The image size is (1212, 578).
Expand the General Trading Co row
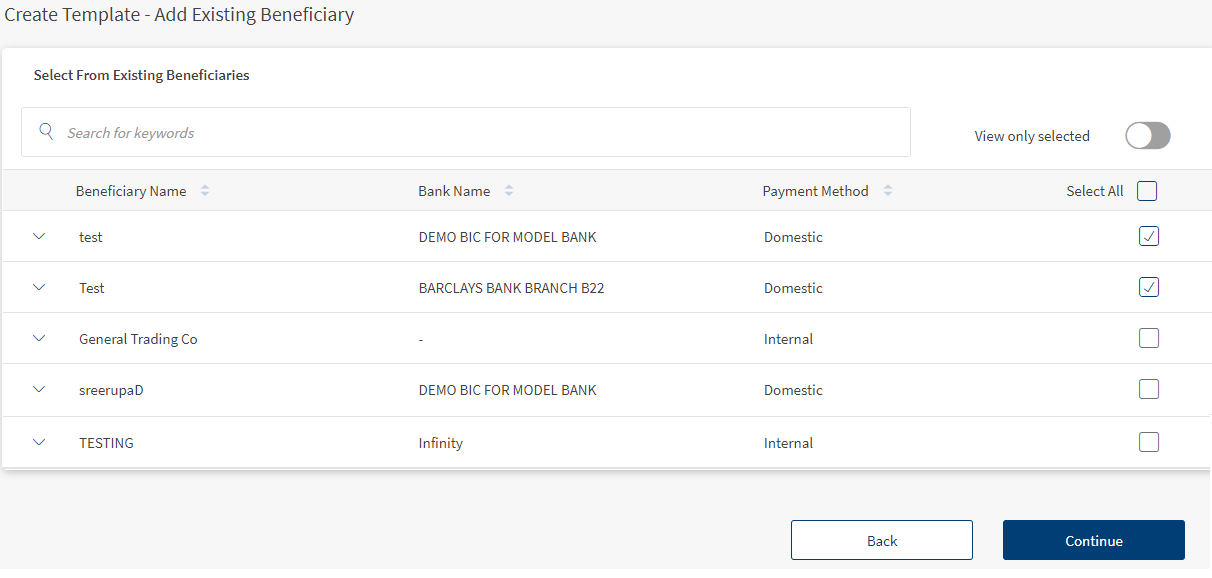[39, 339]
